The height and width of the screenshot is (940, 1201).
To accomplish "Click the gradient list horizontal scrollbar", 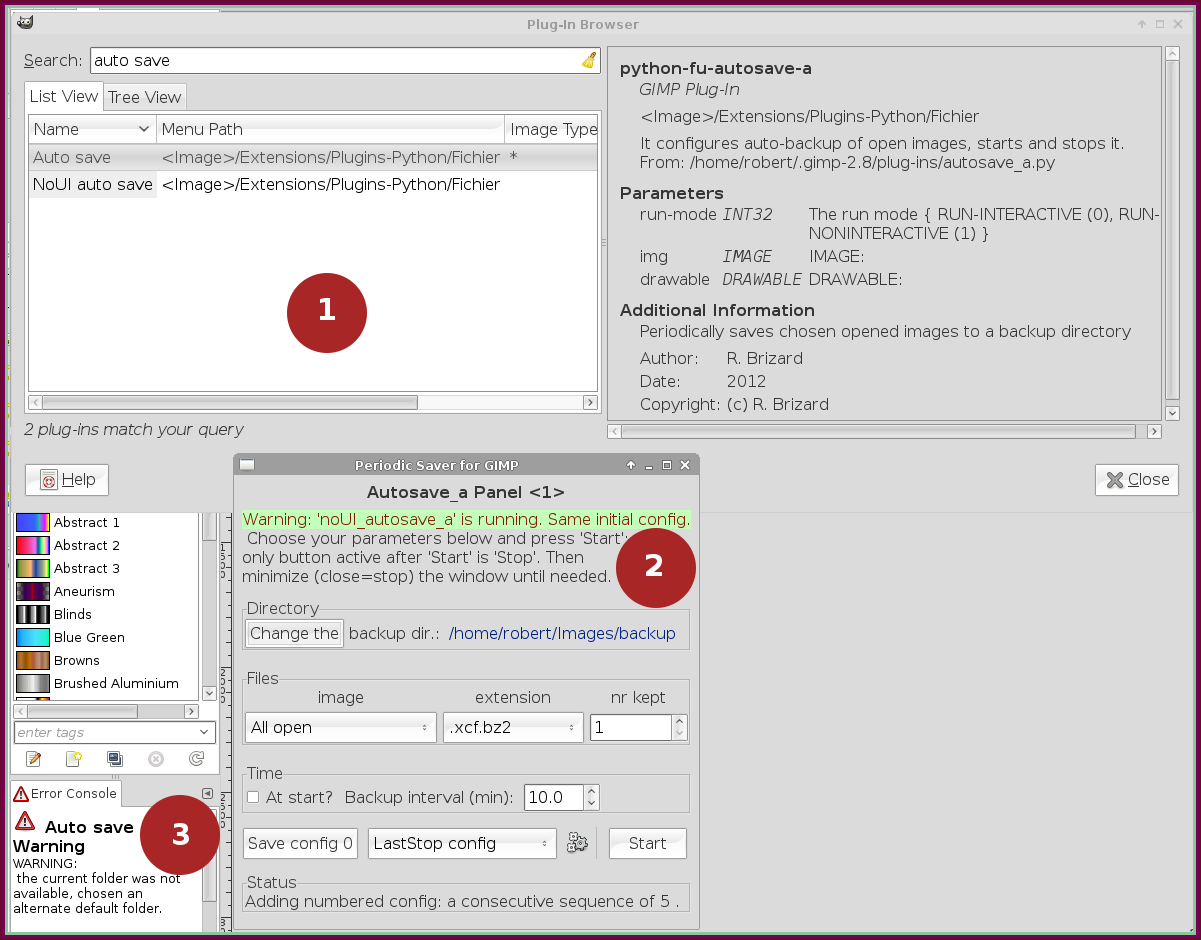I will [x=84, y=711].
